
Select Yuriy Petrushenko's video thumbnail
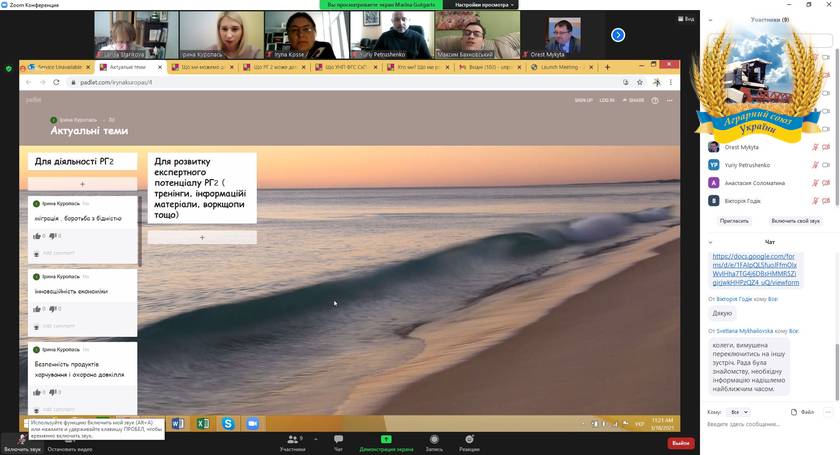[x=392, y=35]
